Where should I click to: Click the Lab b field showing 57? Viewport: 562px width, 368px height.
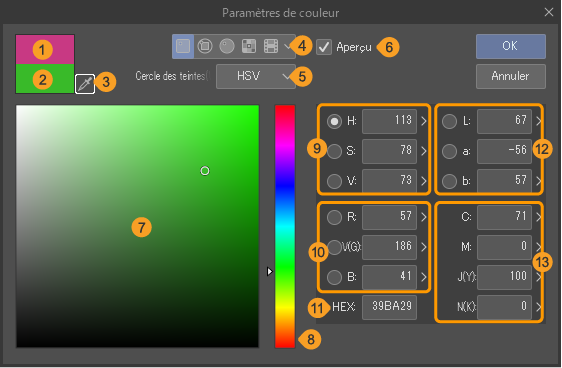pos(504,181)
